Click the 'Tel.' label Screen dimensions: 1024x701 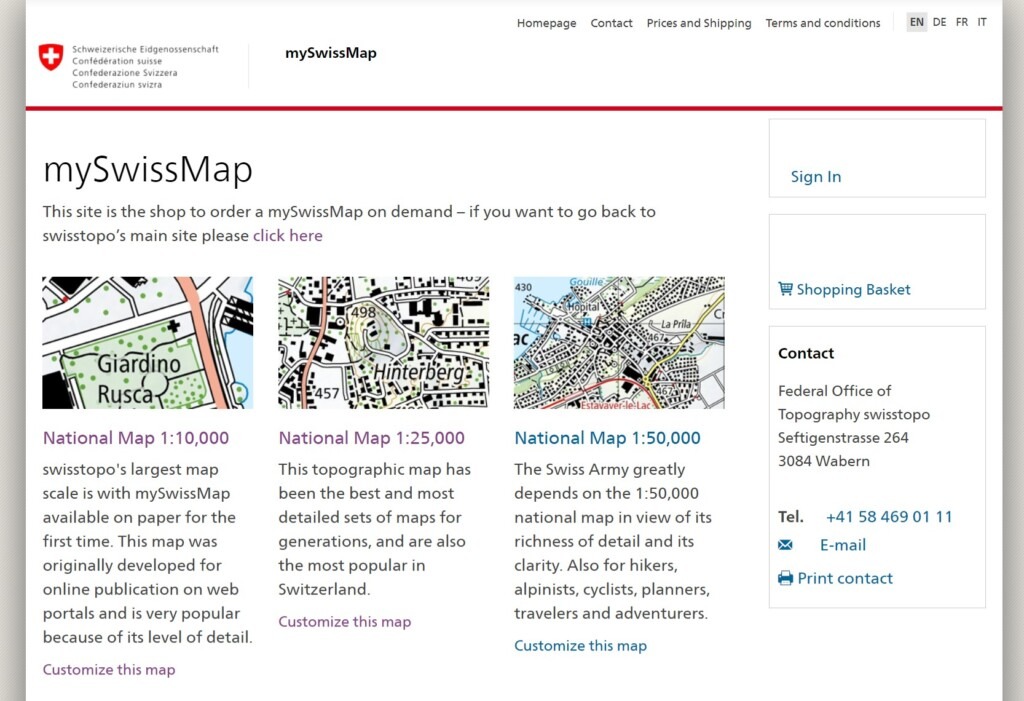(790, 517)
